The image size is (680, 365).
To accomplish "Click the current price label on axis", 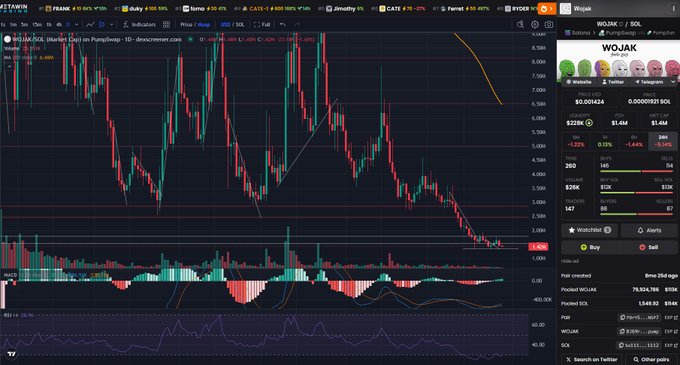I will [538, 247].
